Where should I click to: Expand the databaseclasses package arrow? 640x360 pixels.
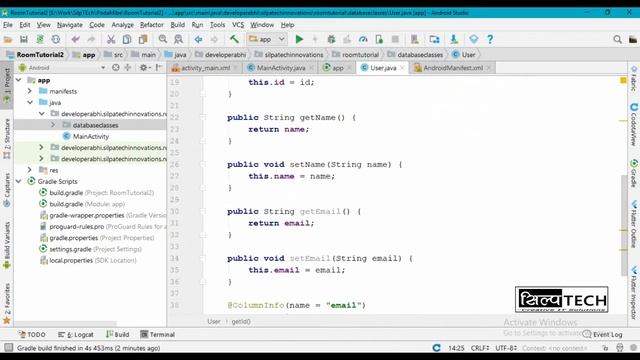pyautogui.click(x=53, y=125)
